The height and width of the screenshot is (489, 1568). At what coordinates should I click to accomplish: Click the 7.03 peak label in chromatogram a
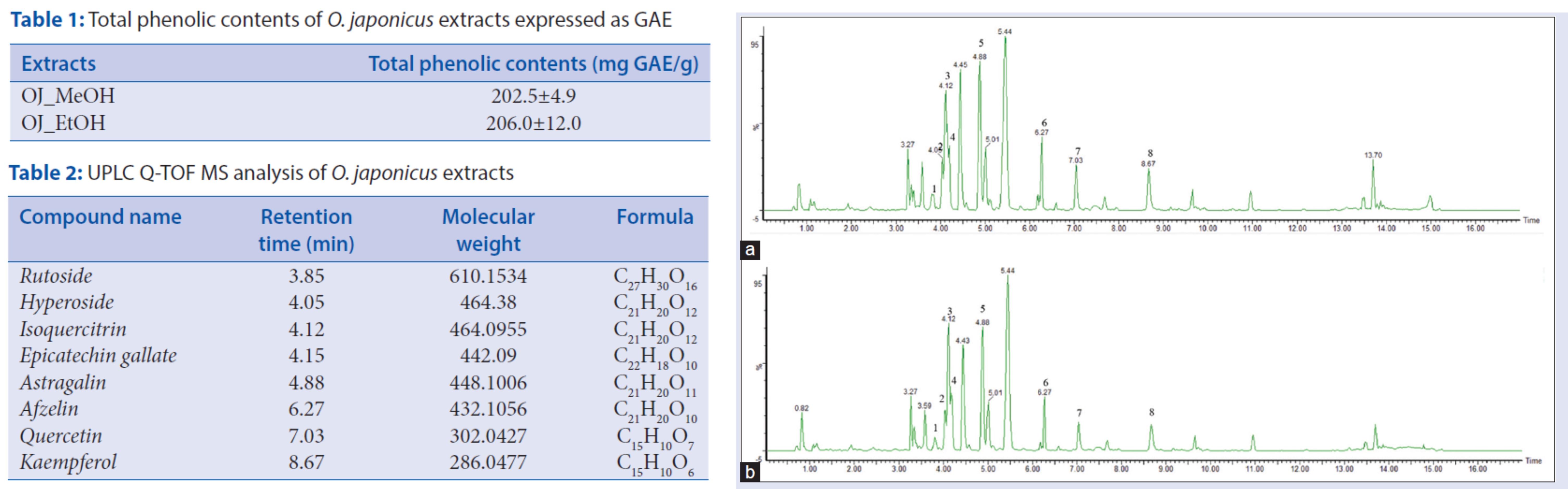tap(1075, 161)
